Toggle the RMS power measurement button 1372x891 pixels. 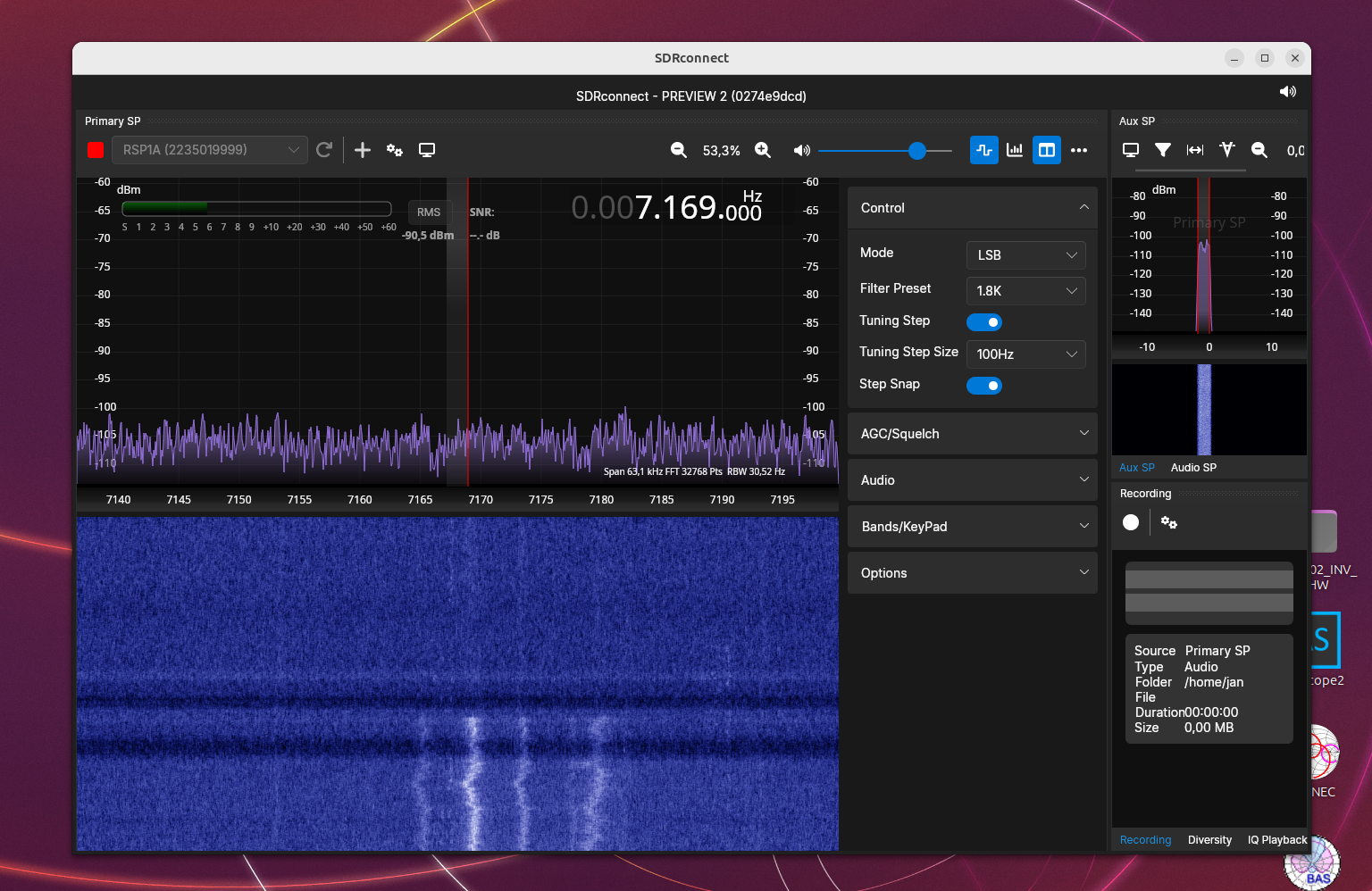point(429,212)
